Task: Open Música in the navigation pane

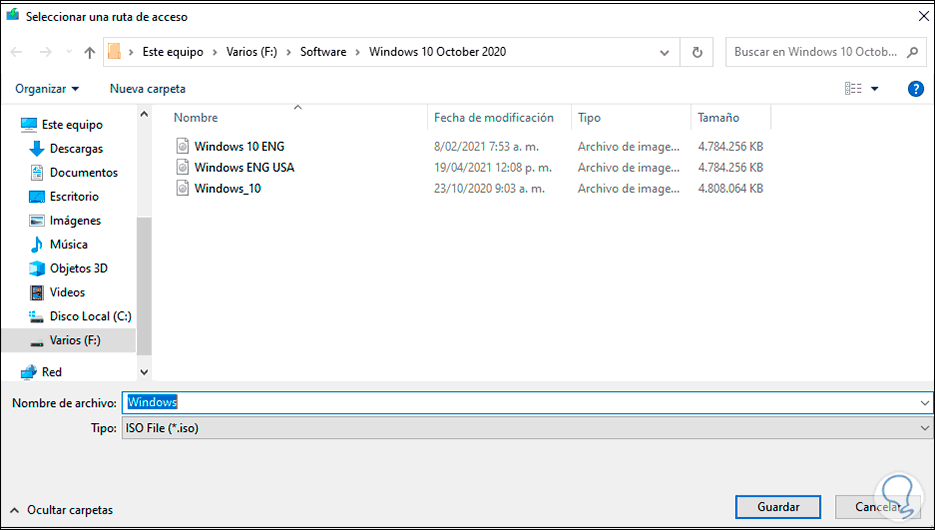Action: pos(69,244)
